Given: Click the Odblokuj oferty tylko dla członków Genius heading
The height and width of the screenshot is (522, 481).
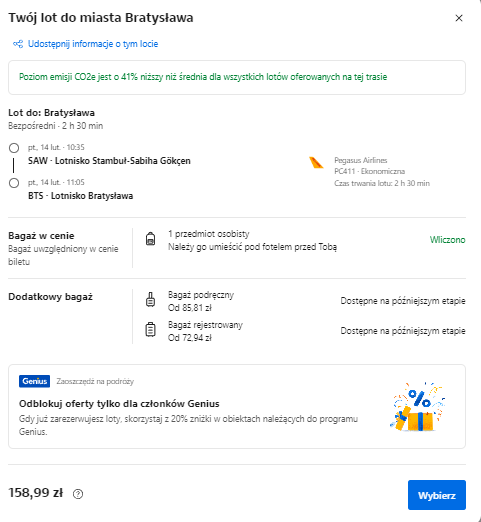Looking at the screenshot, I should (x=119, y=404).
